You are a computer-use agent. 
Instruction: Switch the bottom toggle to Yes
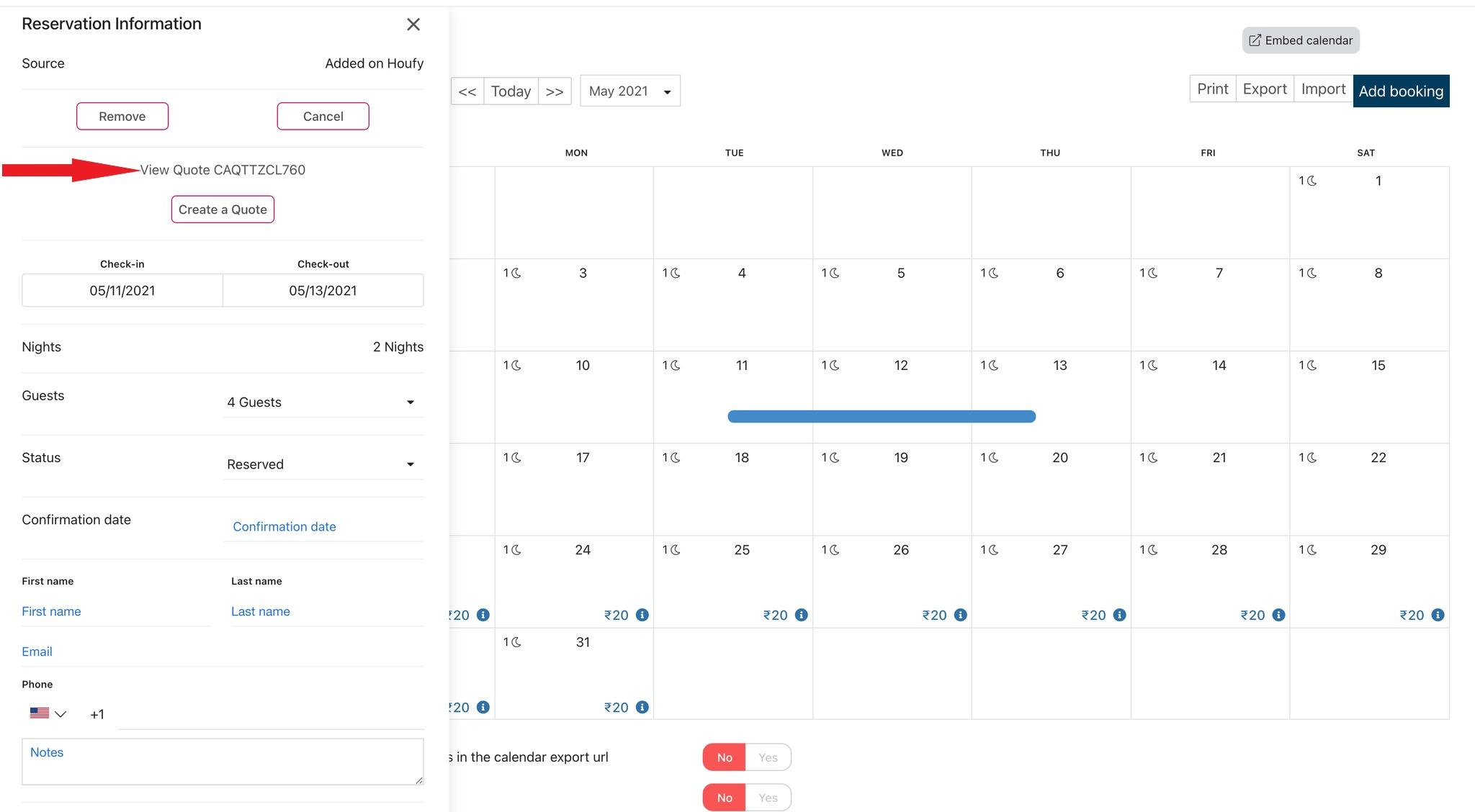[x=768, y=798]
